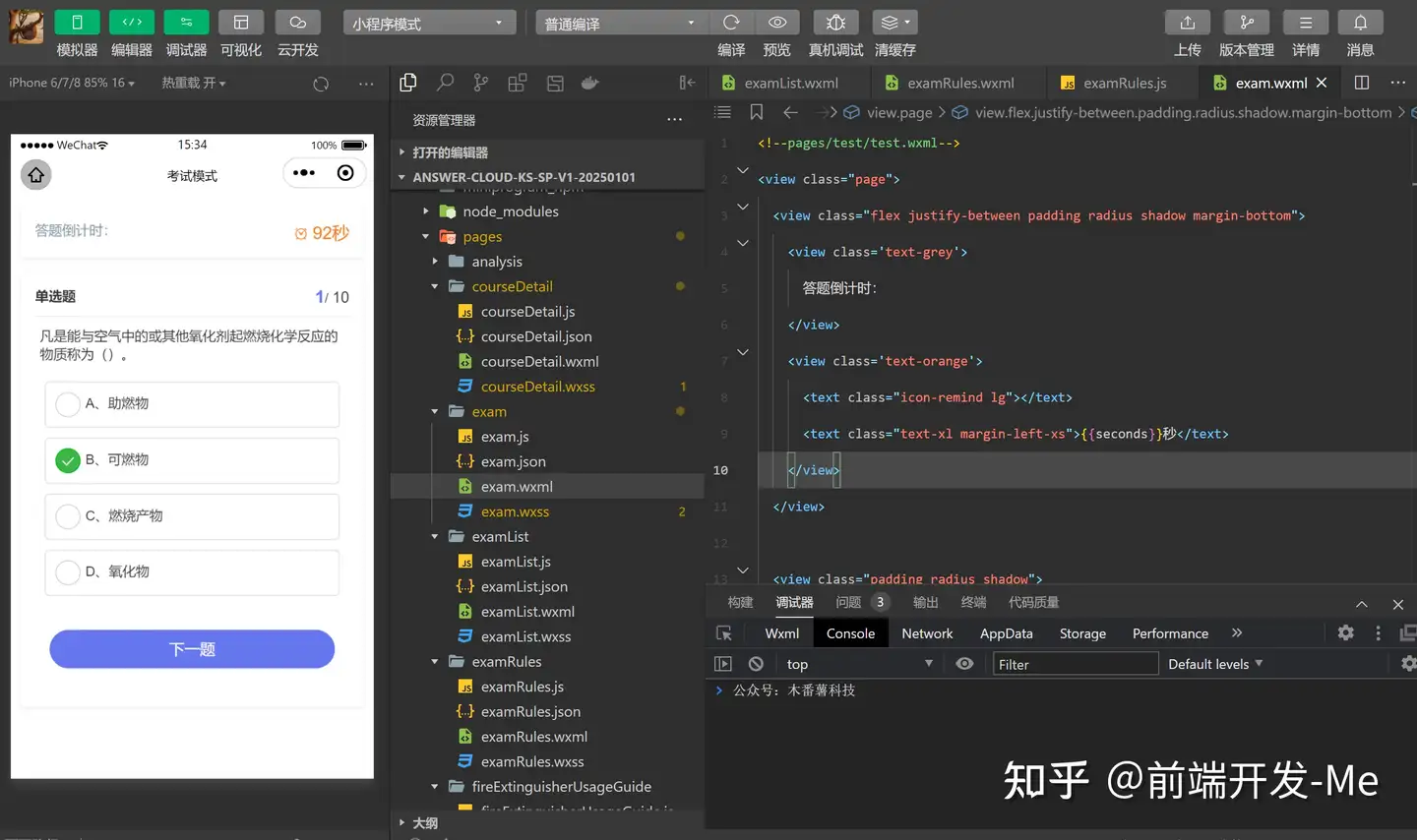Open devtools settings gear
Image resolution: width=1417 pixels, height=840 pixels.
tap(1345, 633)
